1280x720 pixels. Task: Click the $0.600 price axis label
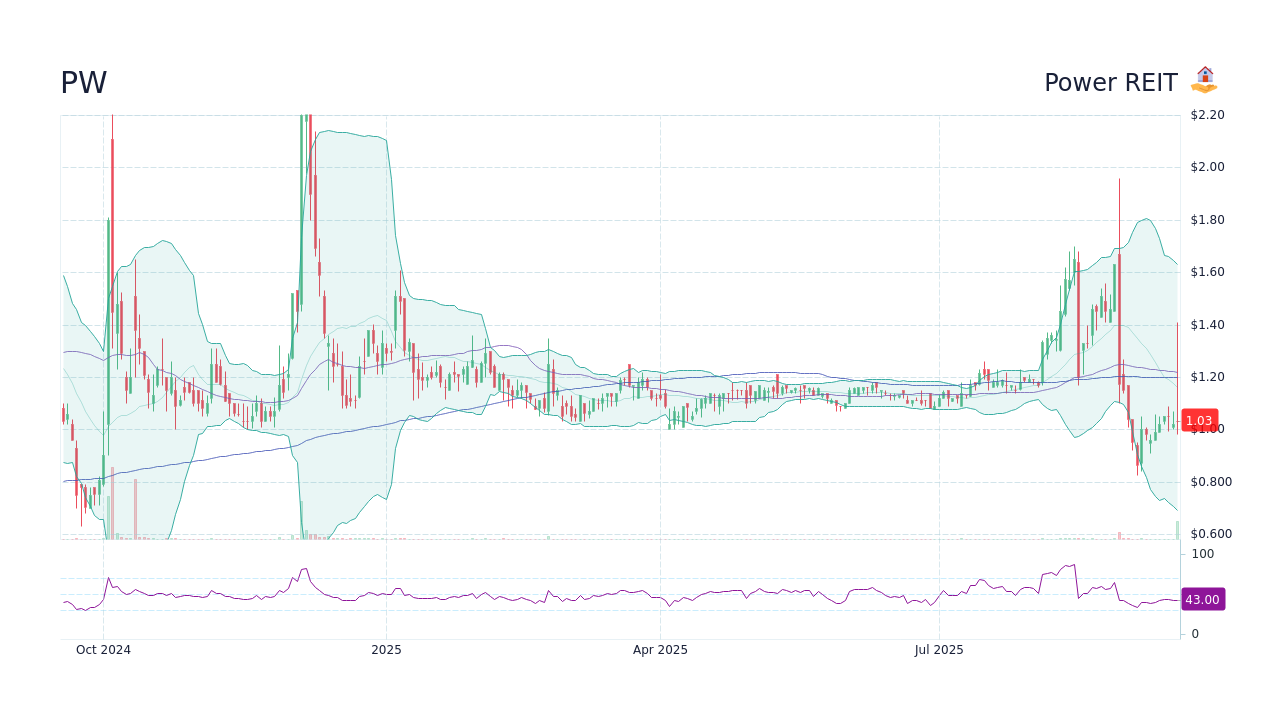coord(1211,533)
